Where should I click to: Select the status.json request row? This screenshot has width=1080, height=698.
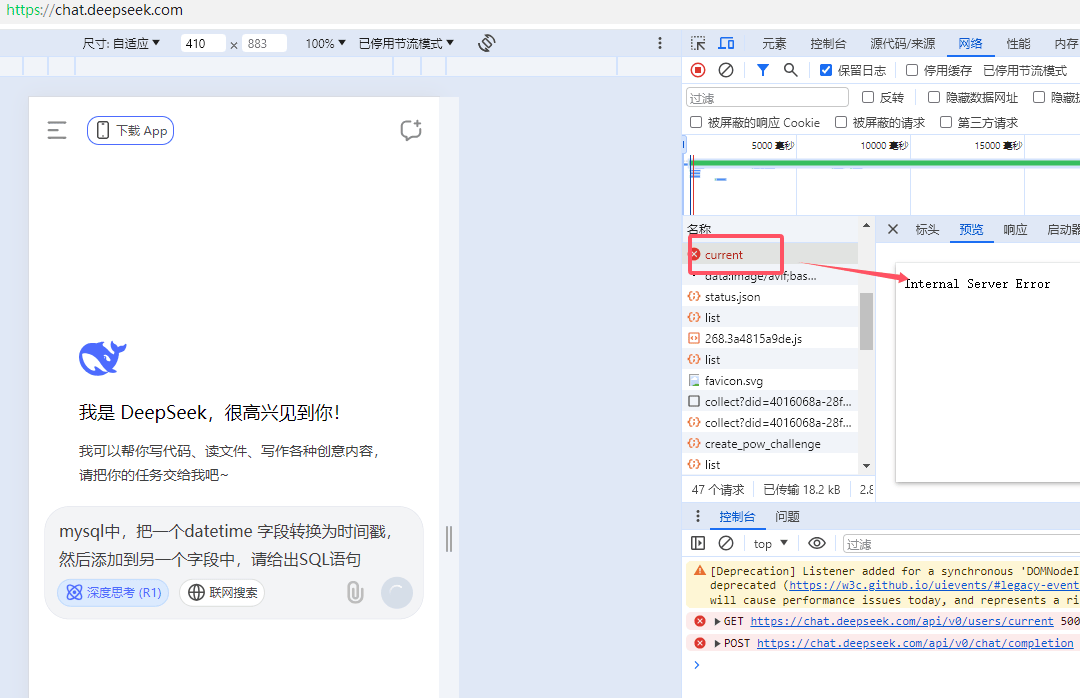pos(771,297)
